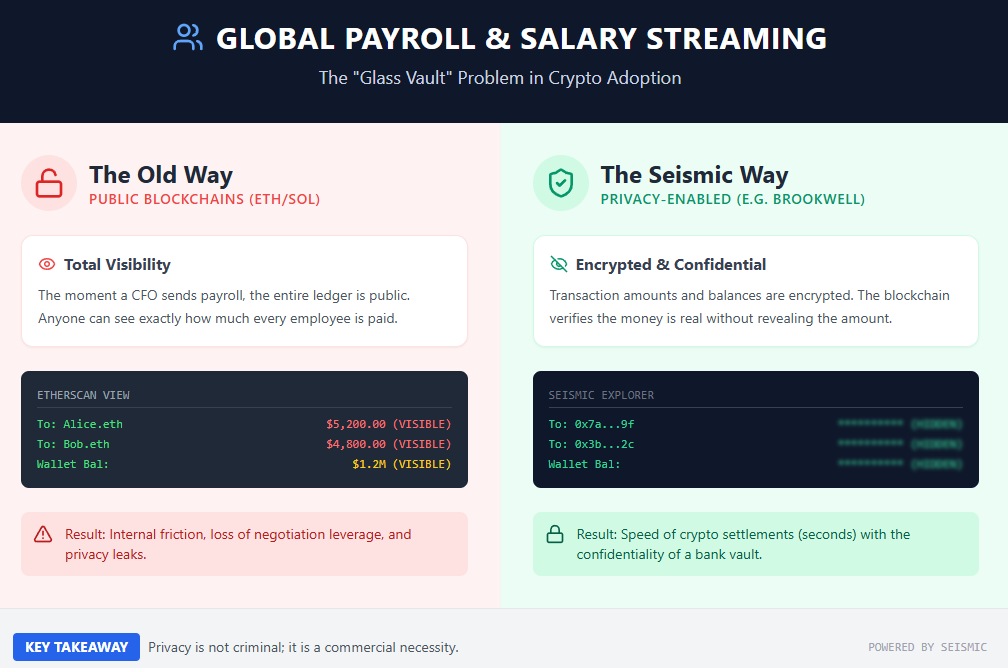Click the red eye icon beside Total Visibility

coord(47,264)
